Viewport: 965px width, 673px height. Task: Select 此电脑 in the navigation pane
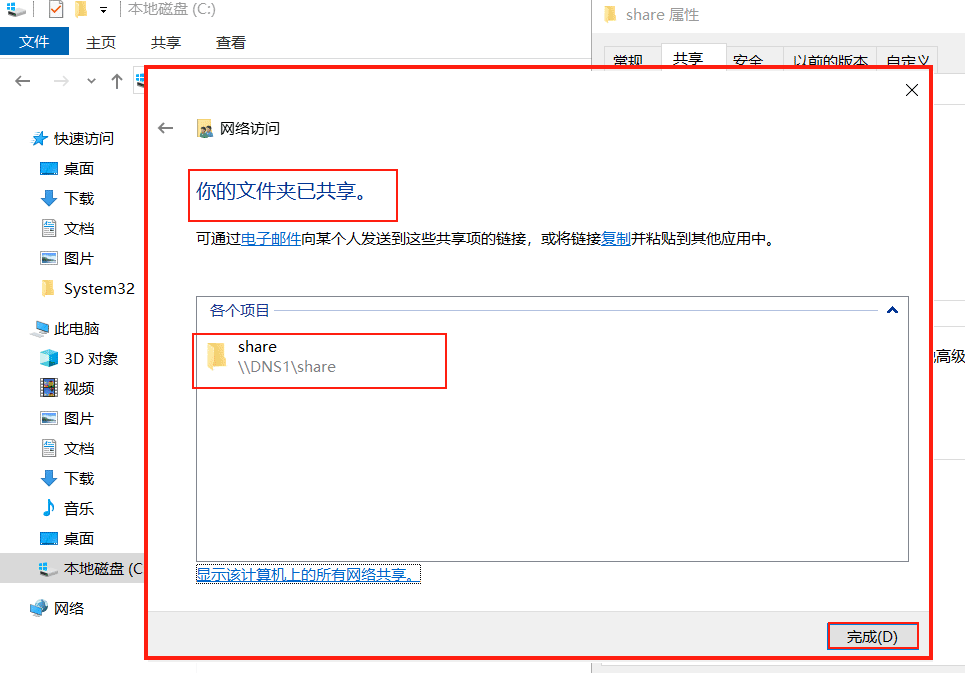click(x=76, y=329)
